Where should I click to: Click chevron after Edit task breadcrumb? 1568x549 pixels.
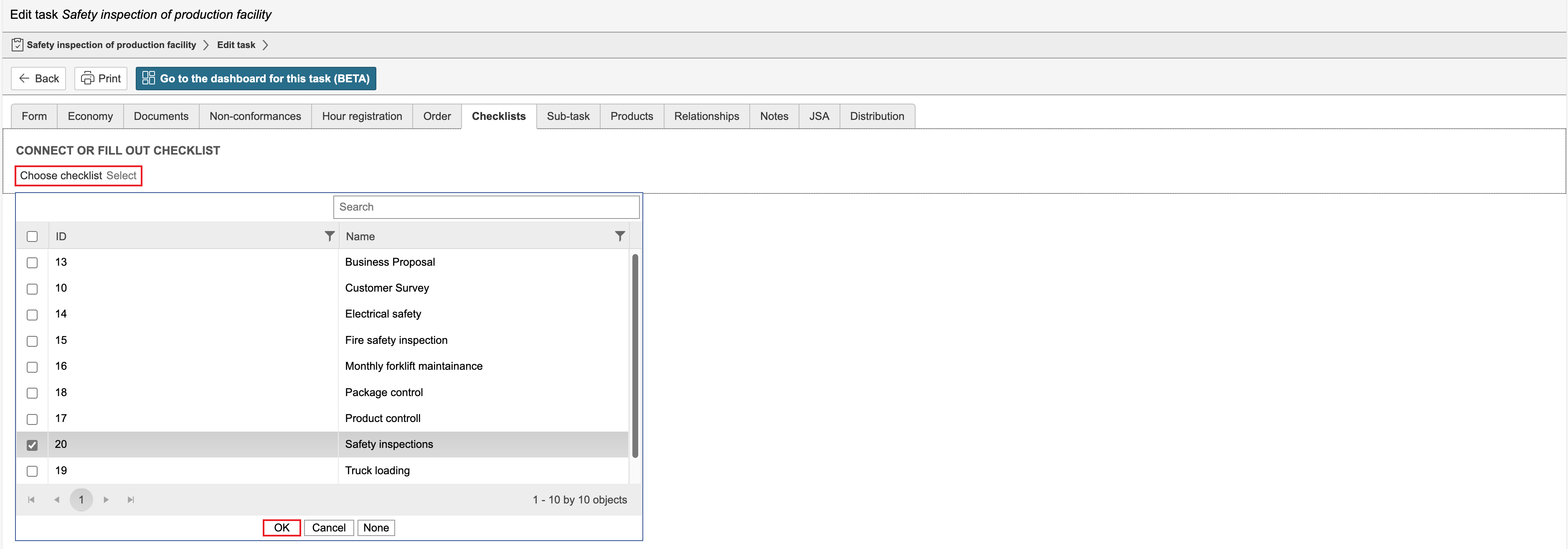tap(265, 45)
